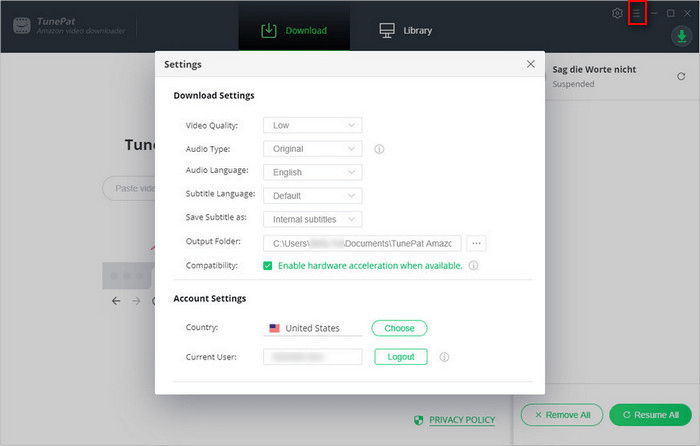Image resolution: width=700 pixels, height=446 pixels.
Task: Open the Video Quality dropdown
Action: tap(312, 125)
